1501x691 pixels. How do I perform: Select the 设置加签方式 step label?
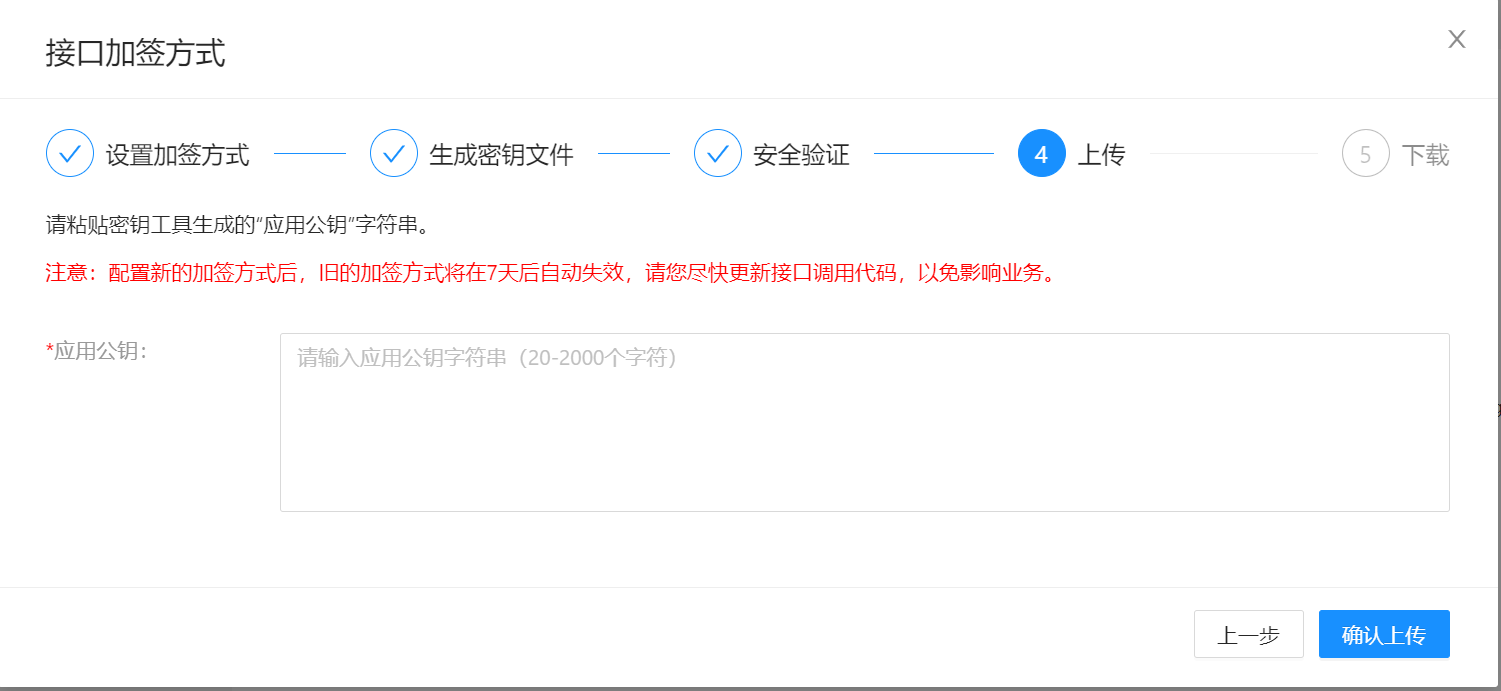point(178,155)
